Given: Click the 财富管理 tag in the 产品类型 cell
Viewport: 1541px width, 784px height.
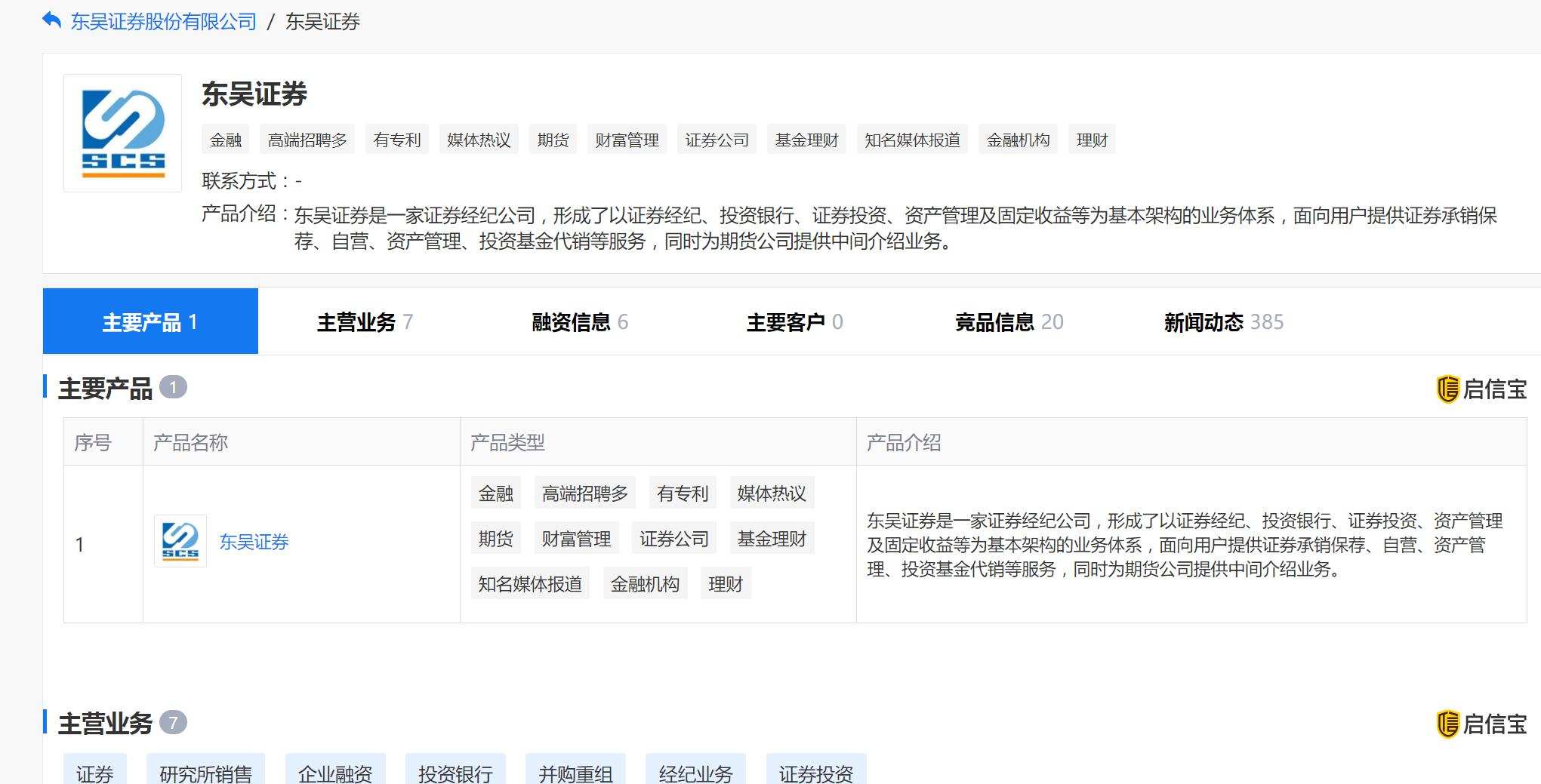Looking at the screenshot, I should click(x=577, y=538).
